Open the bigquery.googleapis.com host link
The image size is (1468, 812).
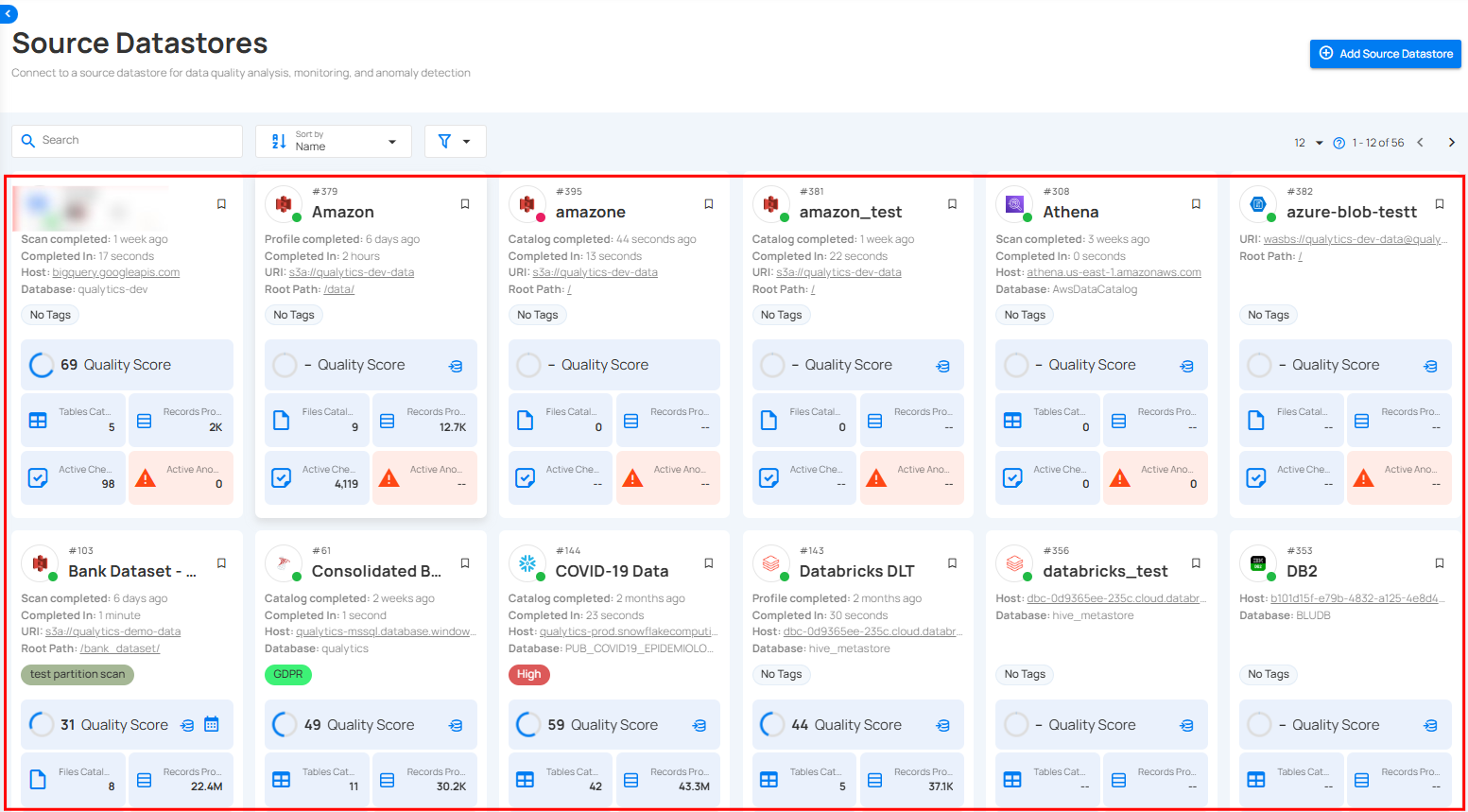[115, 272]
